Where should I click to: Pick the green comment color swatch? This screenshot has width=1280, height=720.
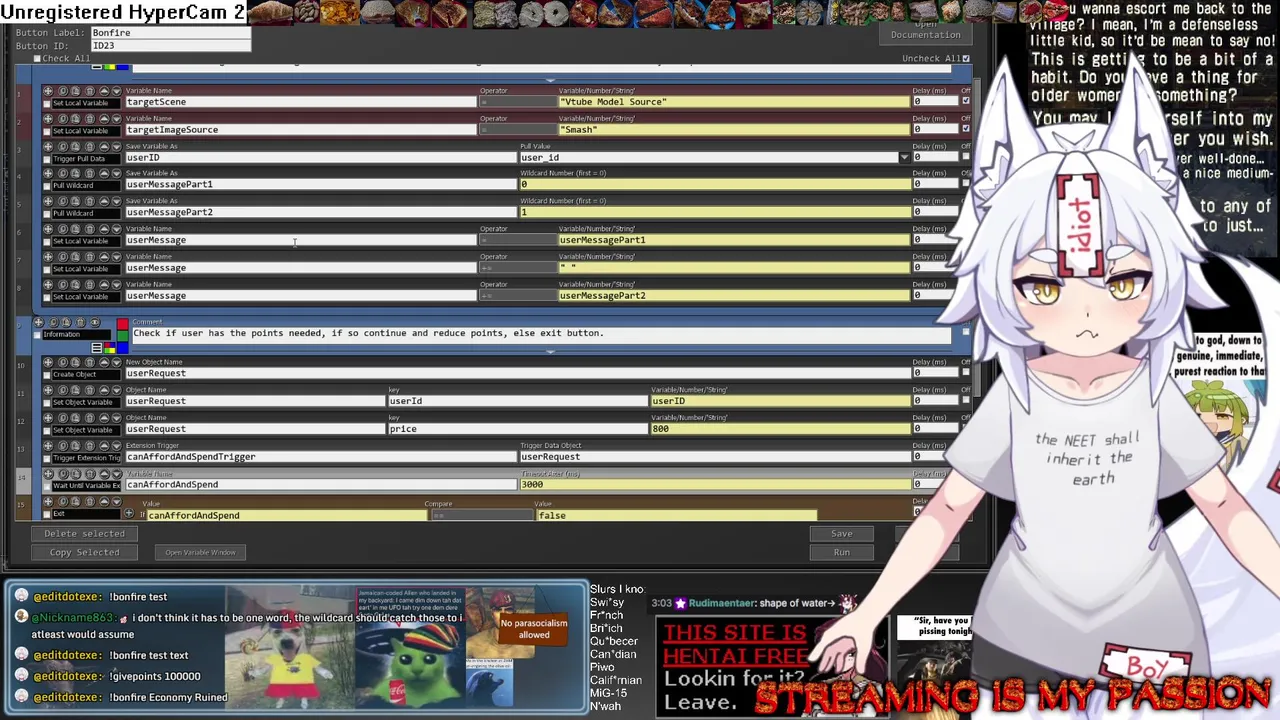pos(123,336)
